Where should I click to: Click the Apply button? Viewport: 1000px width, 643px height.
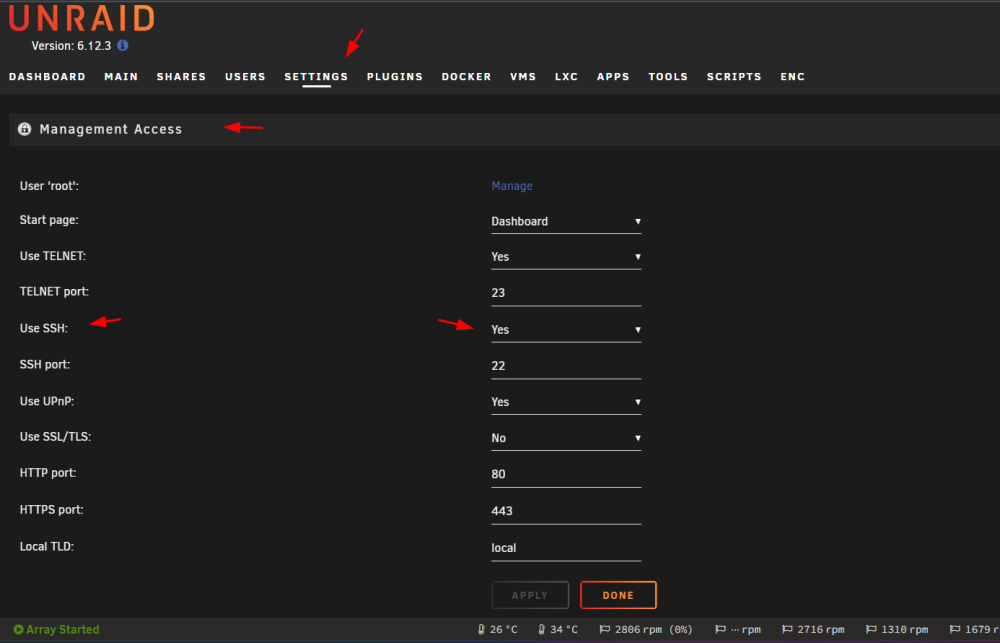530,595
